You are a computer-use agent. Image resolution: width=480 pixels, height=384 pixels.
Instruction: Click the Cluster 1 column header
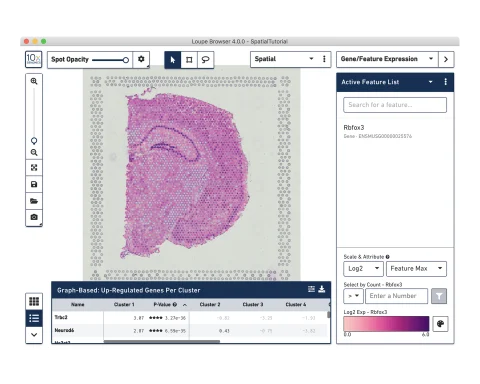[x=124, y=305]
